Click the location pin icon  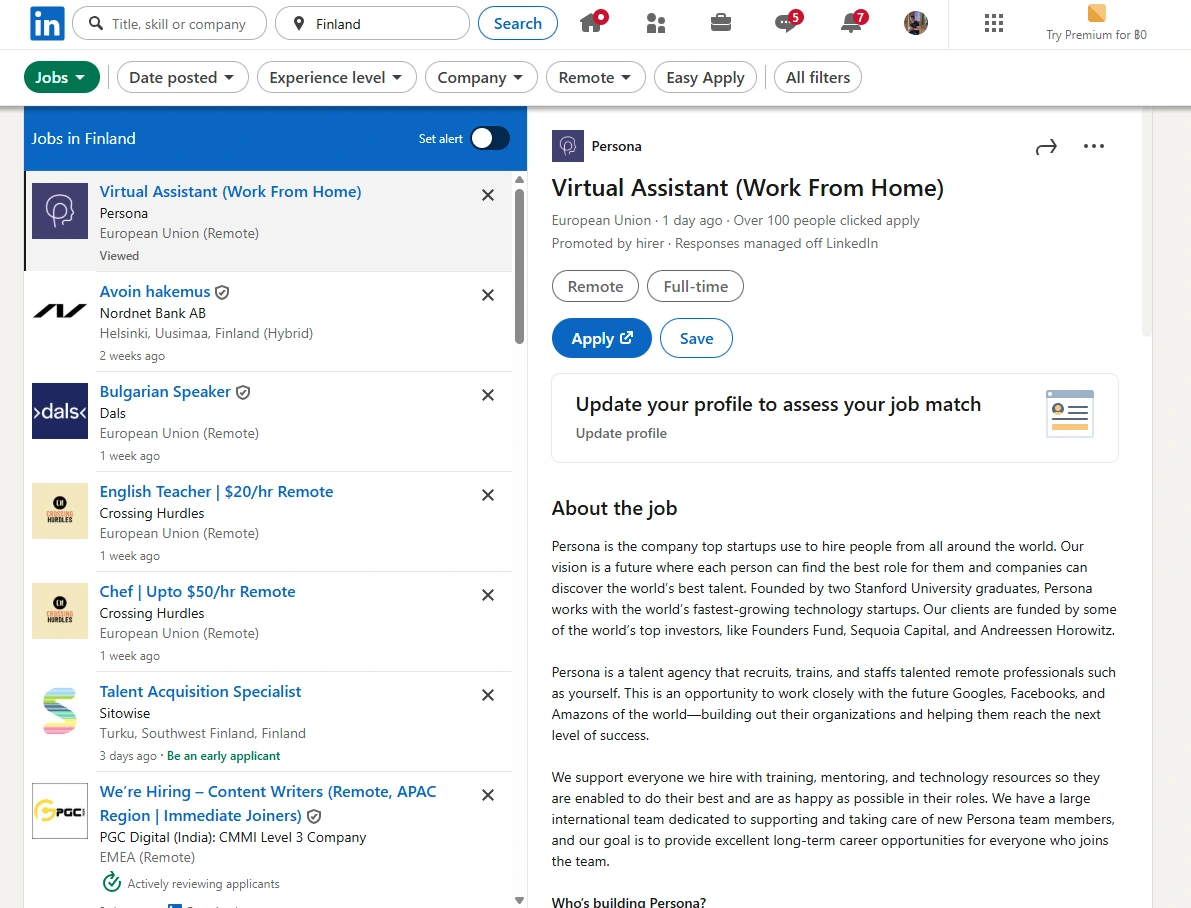point(299,24)
